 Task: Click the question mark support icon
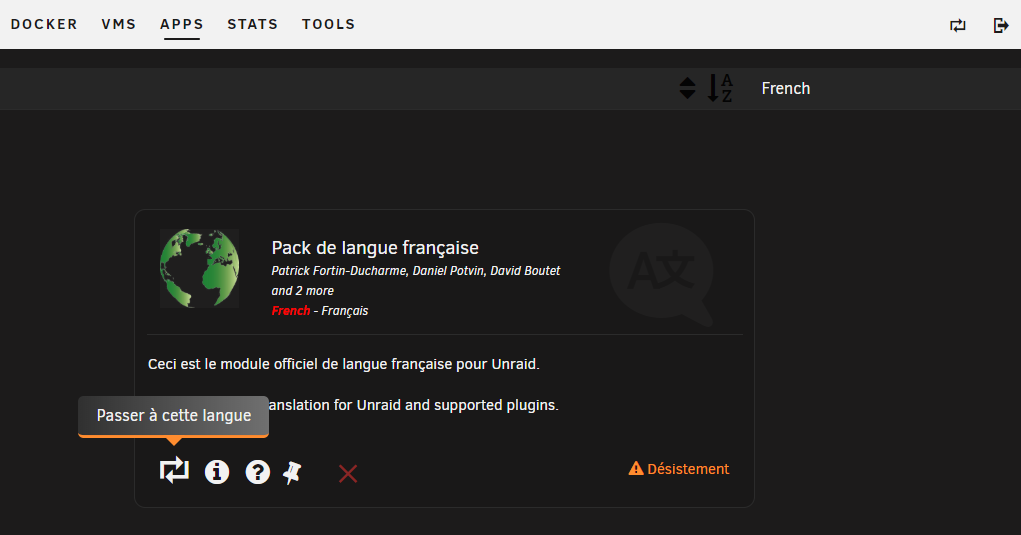258,472
